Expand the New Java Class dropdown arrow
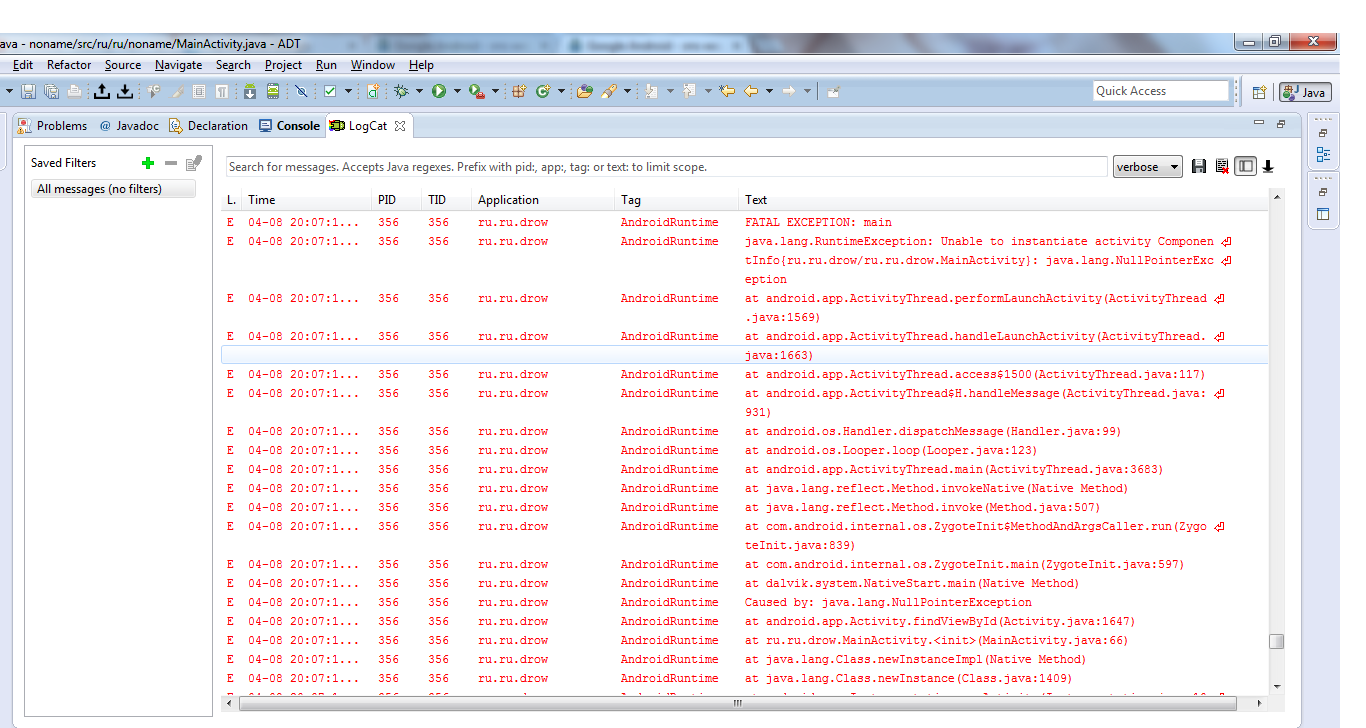Viewport: 1366px width, 728px height. [x=561, y=91]
